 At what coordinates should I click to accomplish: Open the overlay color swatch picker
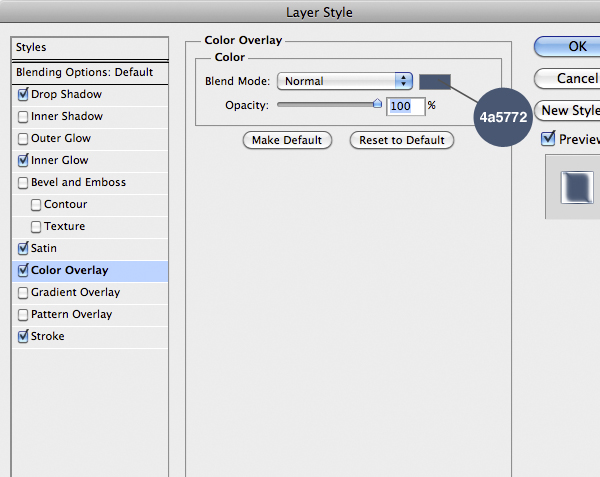435,81
